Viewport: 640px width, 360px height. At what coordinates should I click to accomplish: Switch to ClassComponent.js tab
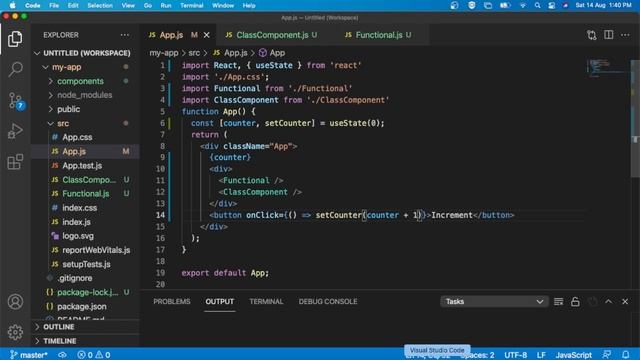(272, 35)
